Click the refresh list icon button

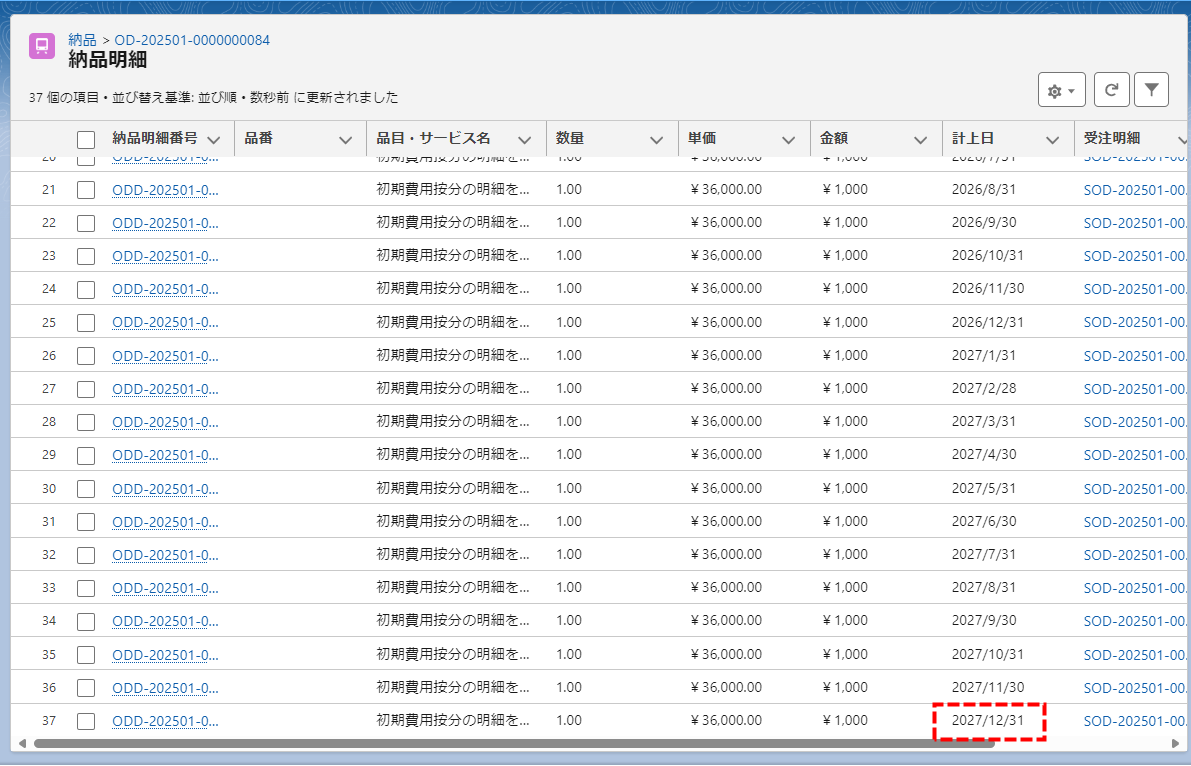tap(1111, 90)
